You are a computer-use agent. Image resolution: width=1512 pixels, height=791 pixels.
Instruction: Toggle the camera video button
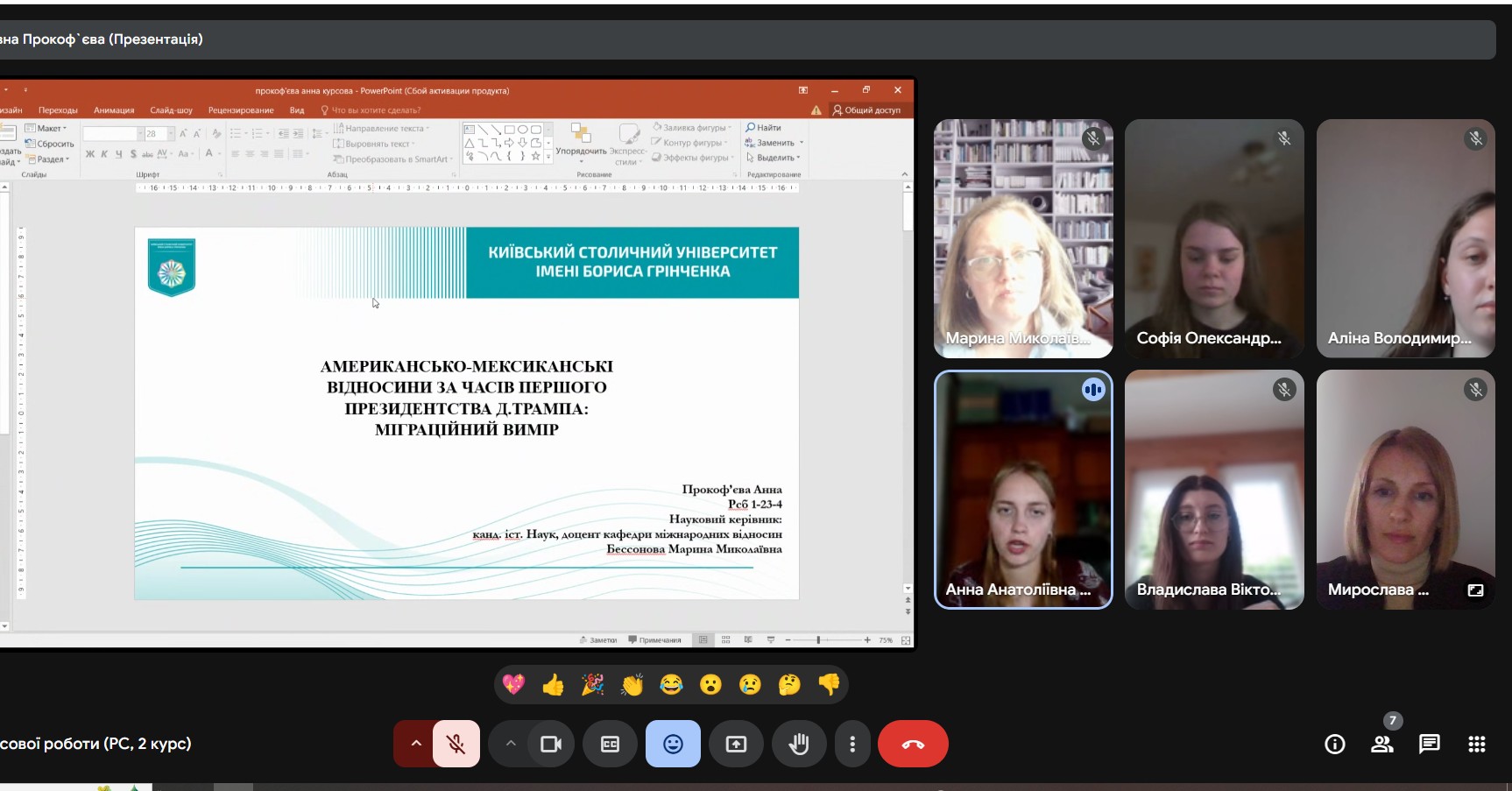tap(551, 744)
